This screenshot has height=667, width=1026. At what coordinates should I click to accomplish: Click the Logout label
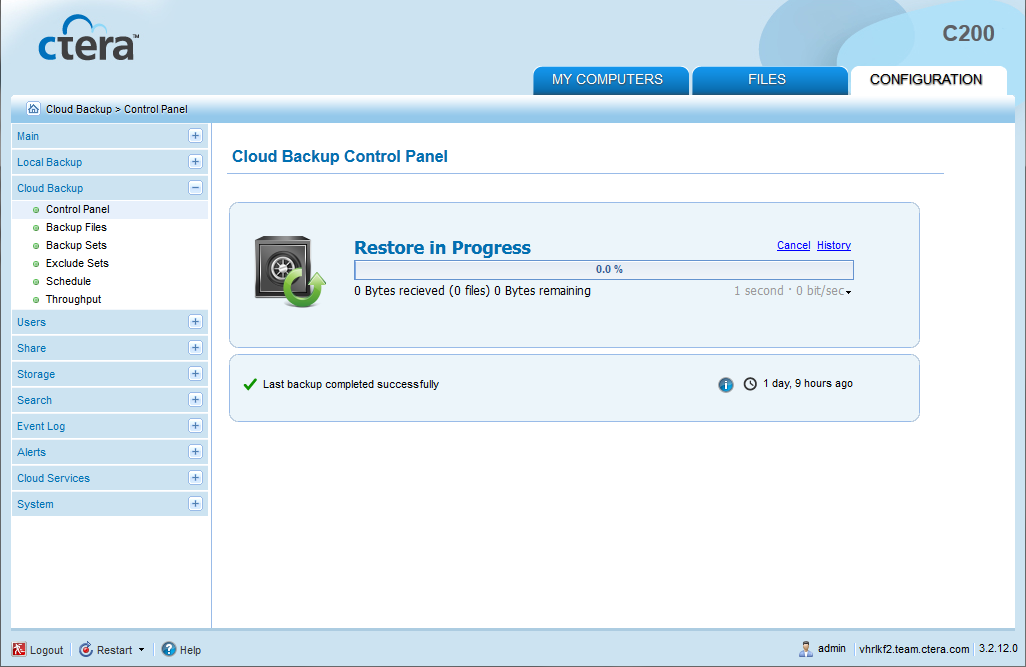(46, 650)
